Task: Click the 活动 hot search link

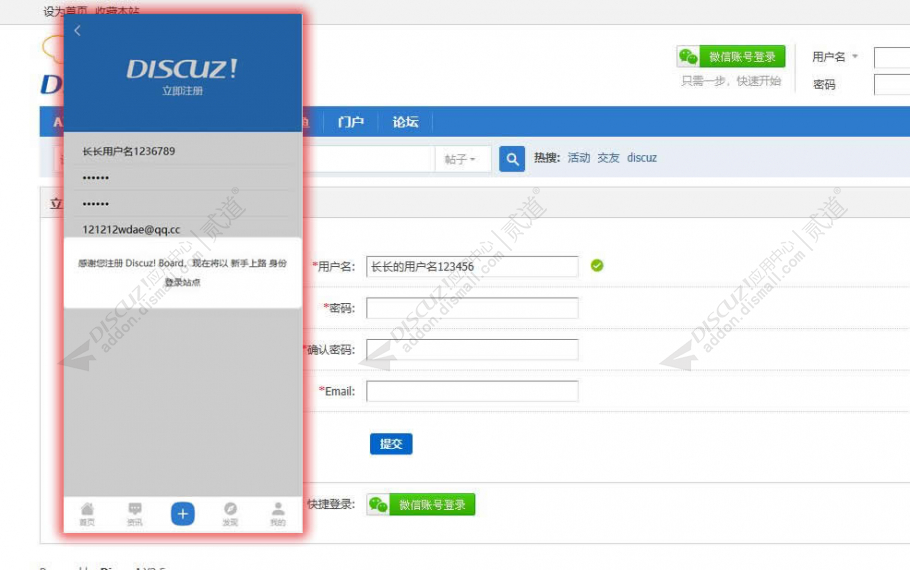Action: 579,158
